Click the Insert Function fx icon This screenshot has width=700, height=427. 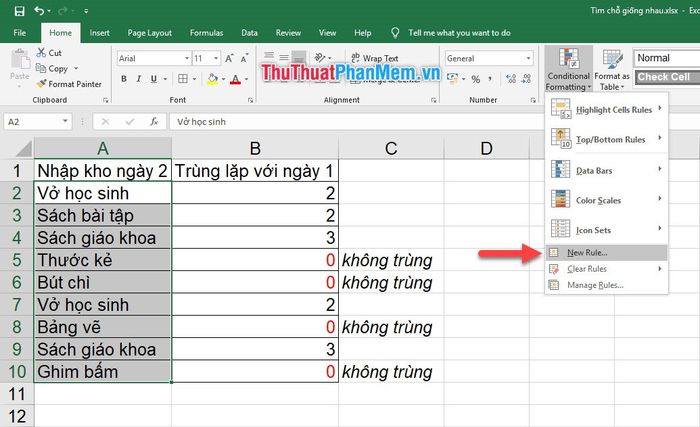tap(154, 121)
